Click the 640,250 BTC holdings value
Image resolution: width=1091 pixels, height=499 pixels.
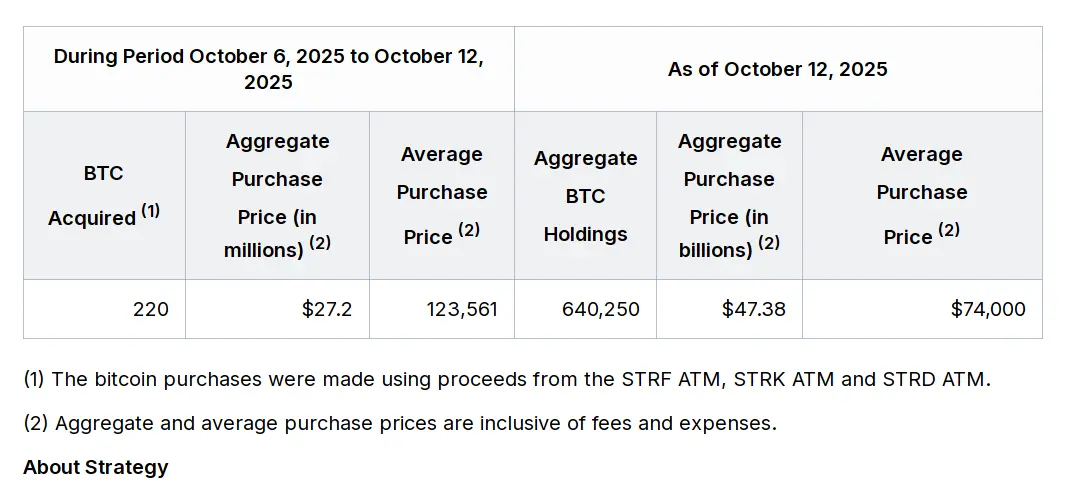pyautogui.click(x=601, y=309)
